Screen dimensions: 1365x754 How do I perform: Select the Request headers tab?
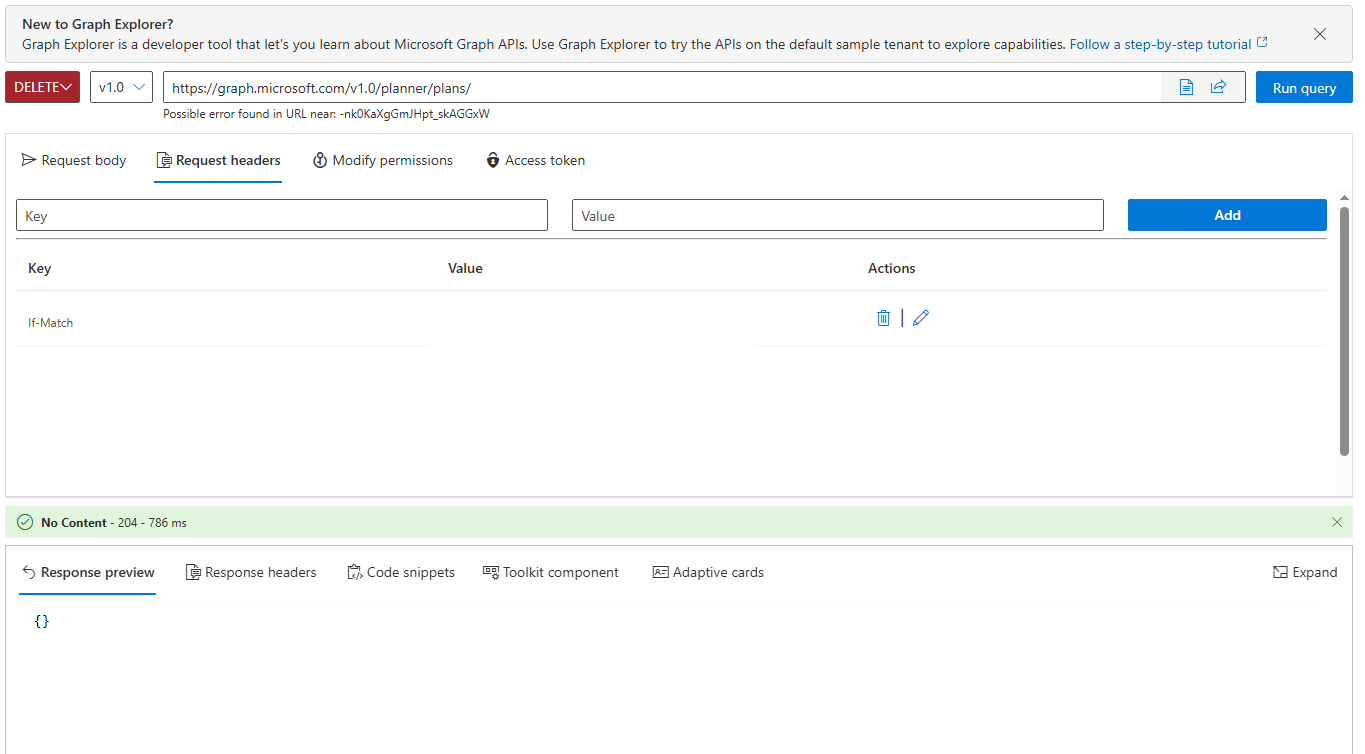(x=218, y=160)
